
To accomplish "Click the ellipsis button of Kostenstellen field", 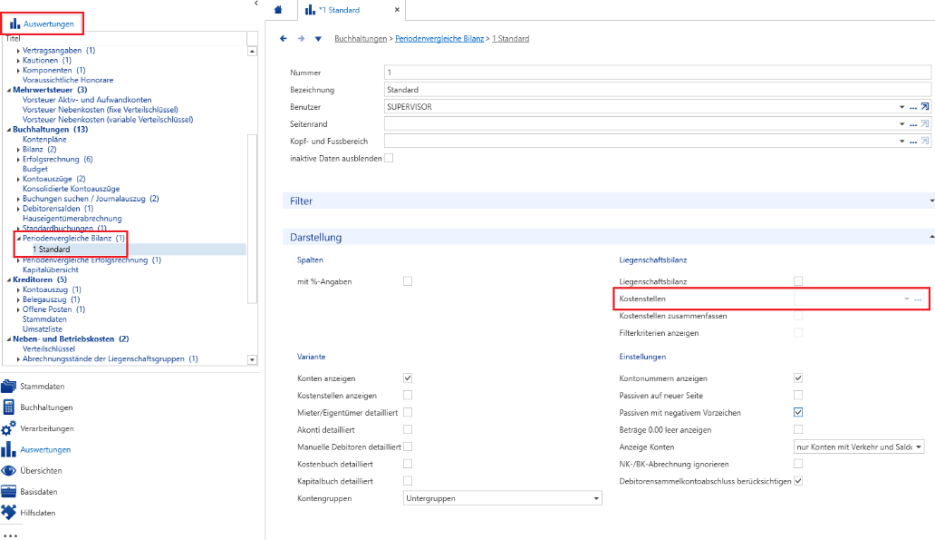I will pyautogui.click(x=918, y=299).
